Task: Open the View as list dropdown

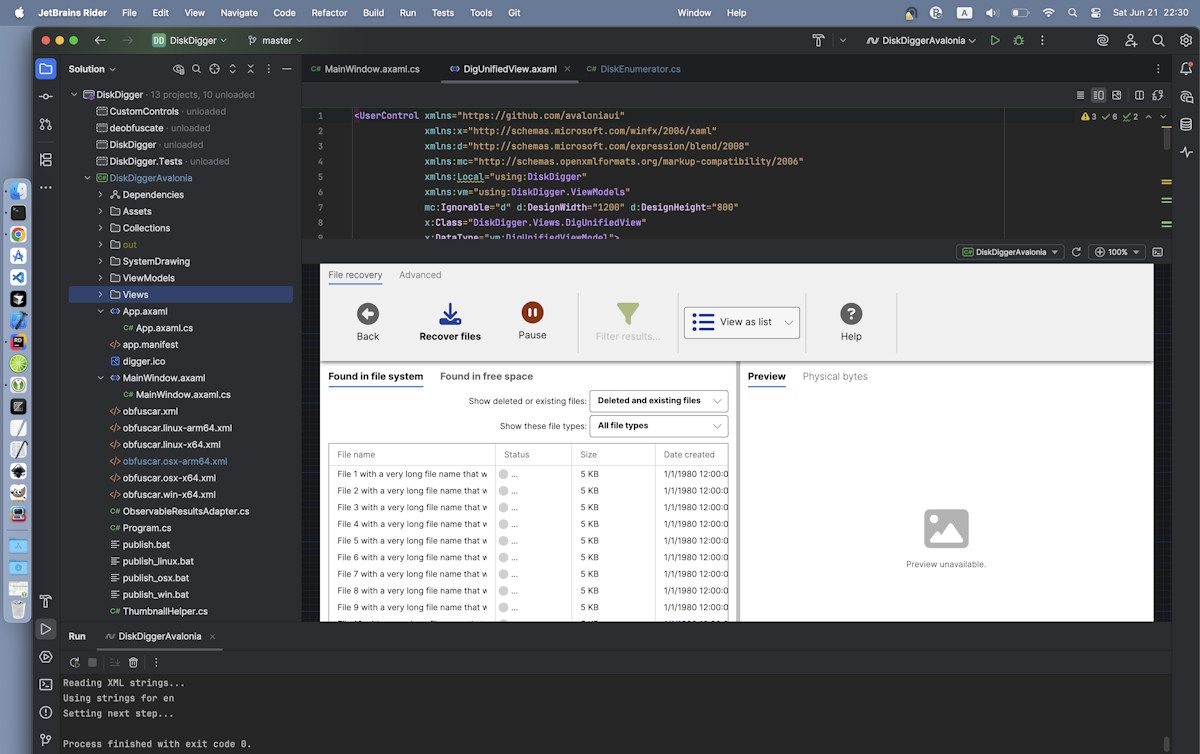Action: click(x=742, y=322)
